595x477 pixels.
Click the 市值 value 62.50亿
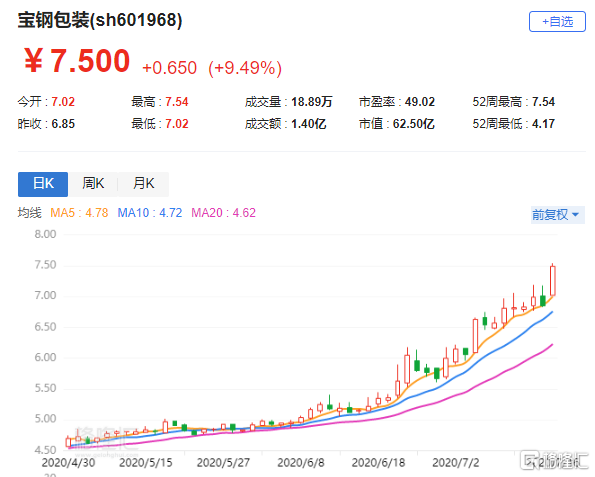click(413, 124)
